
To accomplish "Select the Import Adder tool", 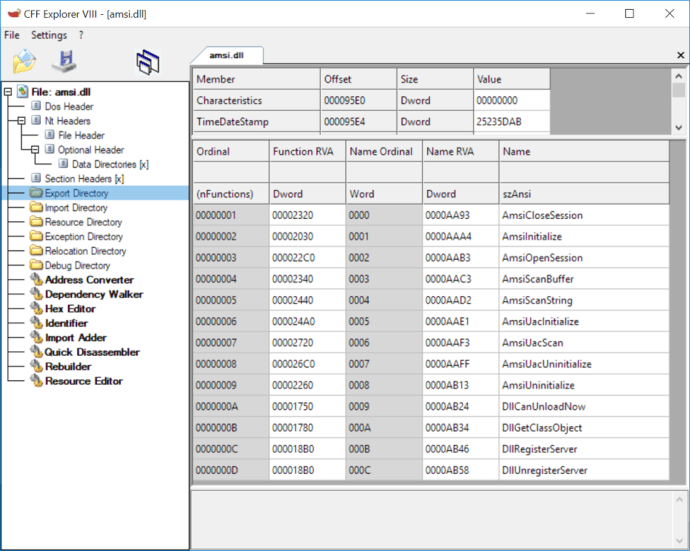I will point(74,338).
